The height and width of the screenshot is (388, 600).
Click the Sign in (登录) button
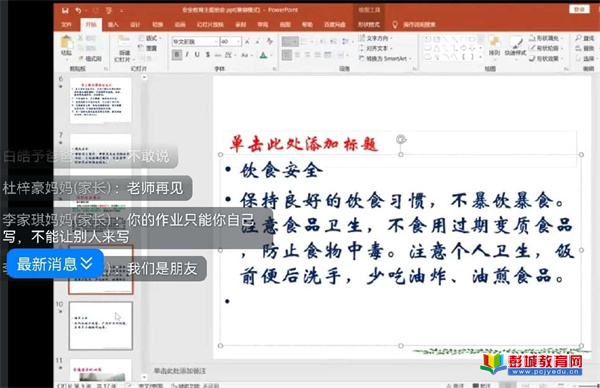coord(579,9)
